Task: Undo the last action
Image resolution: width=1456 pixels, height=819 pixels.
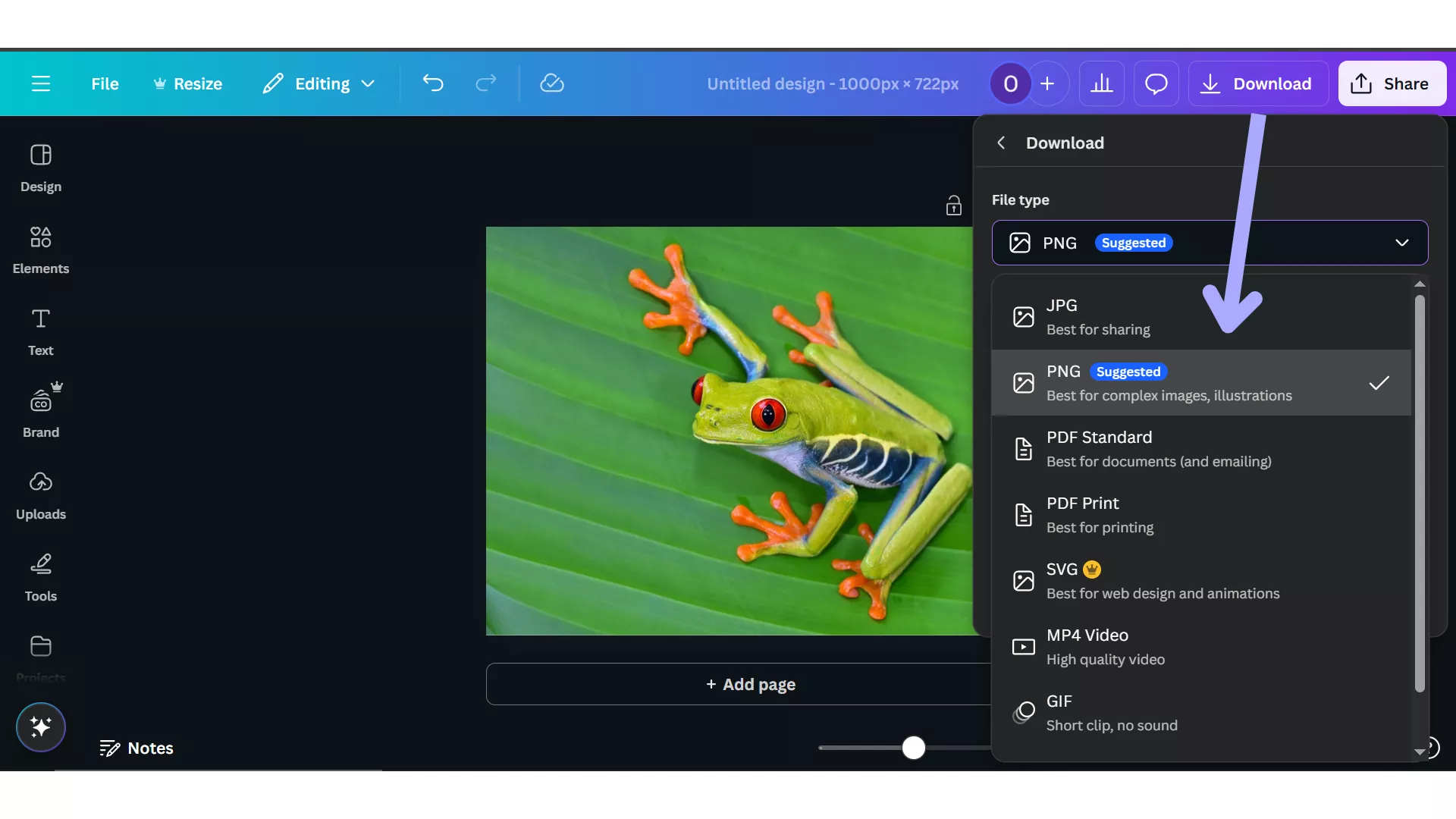Action: [x=434, y=83]
